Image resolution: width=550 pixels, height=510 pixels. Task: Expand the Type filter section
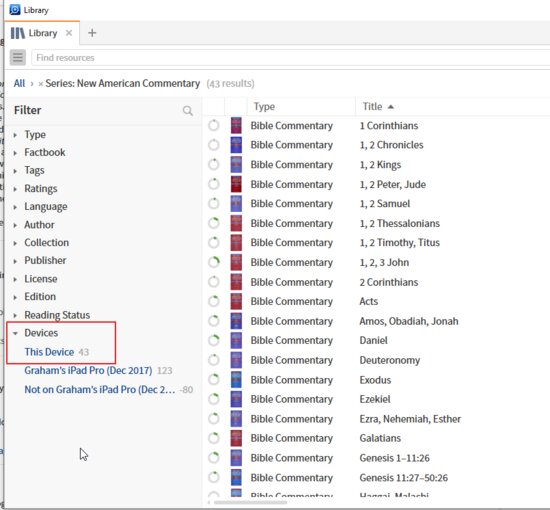(x=15, y=135)
